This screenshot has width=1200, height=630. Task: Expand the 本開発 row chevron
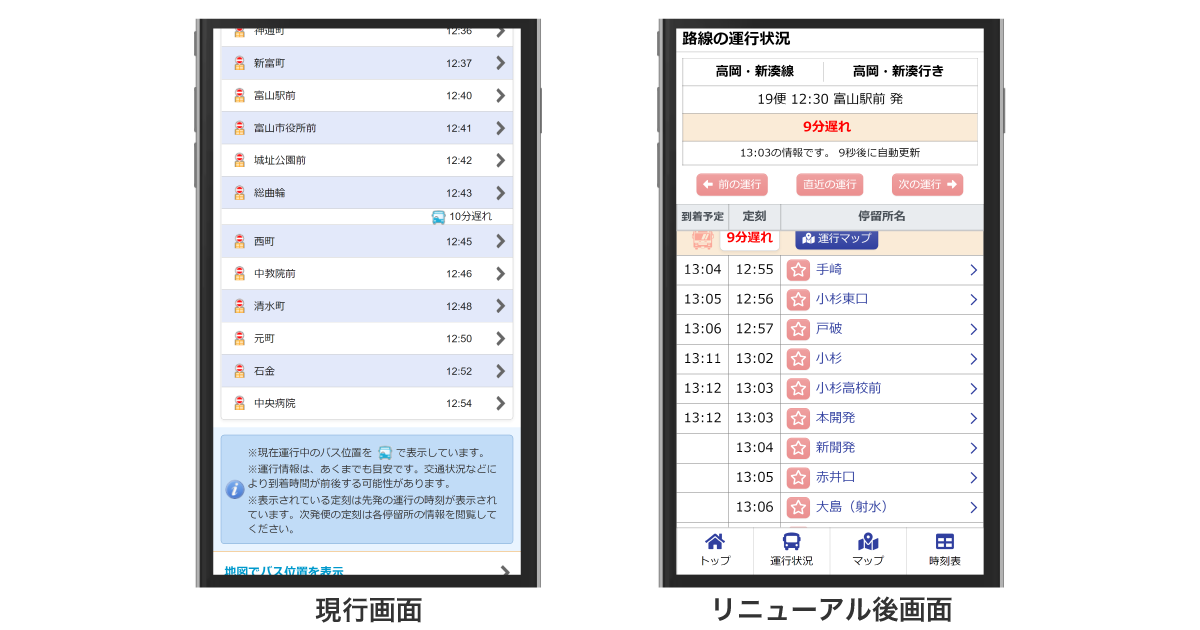(x=973, y=418)
